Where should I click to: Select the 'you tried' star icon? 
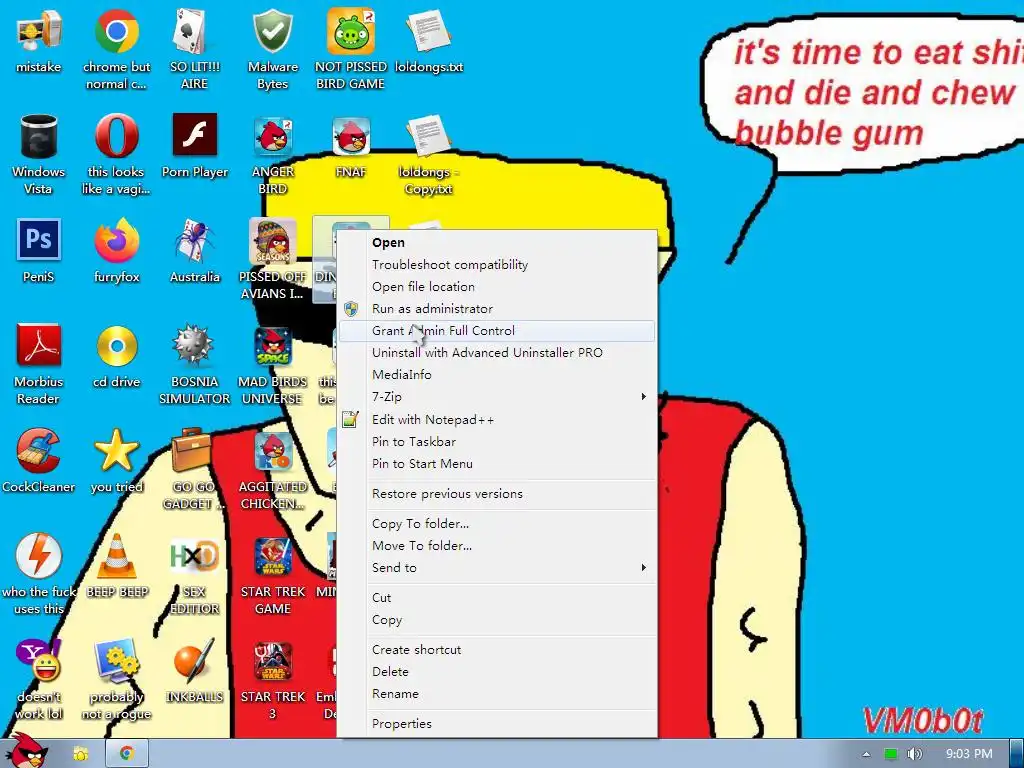tap(116, 451)
